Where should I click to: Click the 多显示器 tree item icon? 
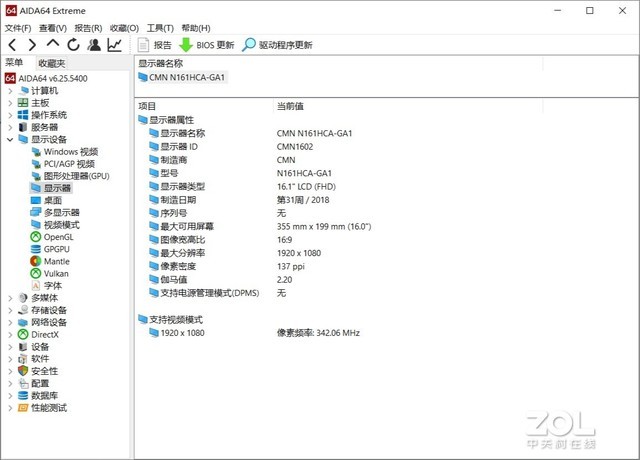coord(36,212)
